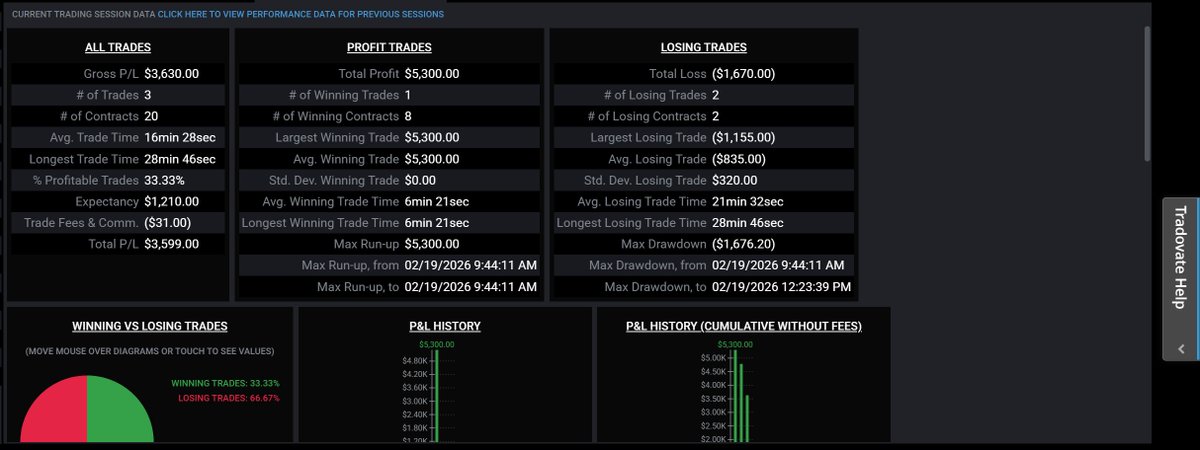Select the Max Run-up, from date value
1200x450 pixels.
470,265
